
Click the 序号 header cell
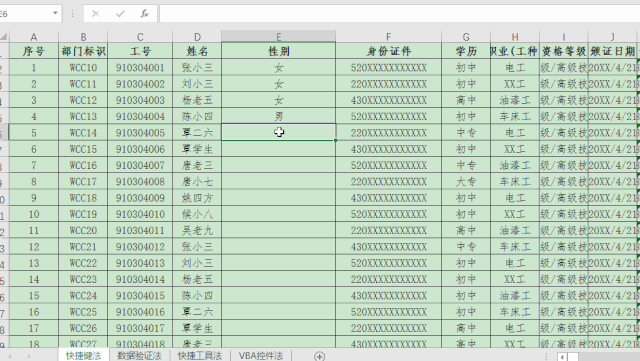pos(34,51)
